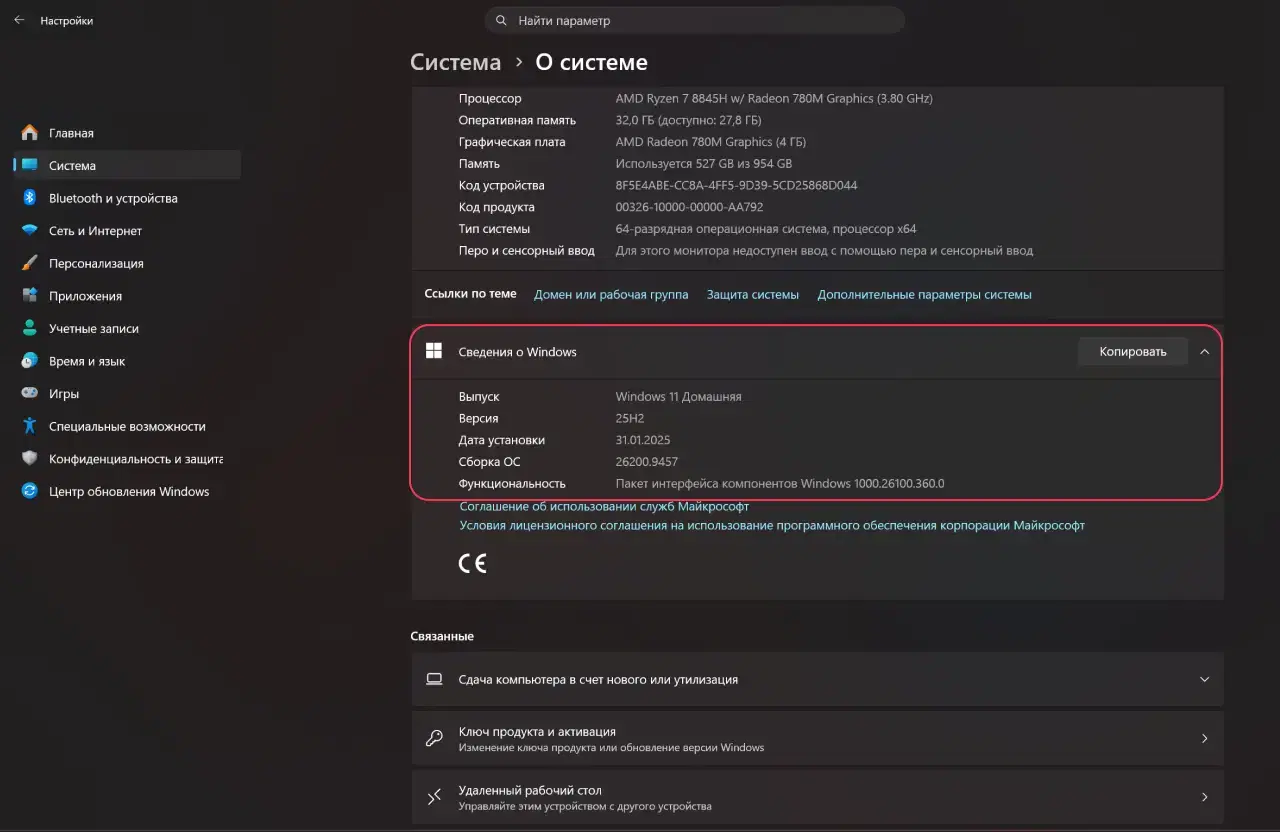This screenshot has height=832, width=1280.
Task: Open the Главная settings page
Action: click(126, 133)
